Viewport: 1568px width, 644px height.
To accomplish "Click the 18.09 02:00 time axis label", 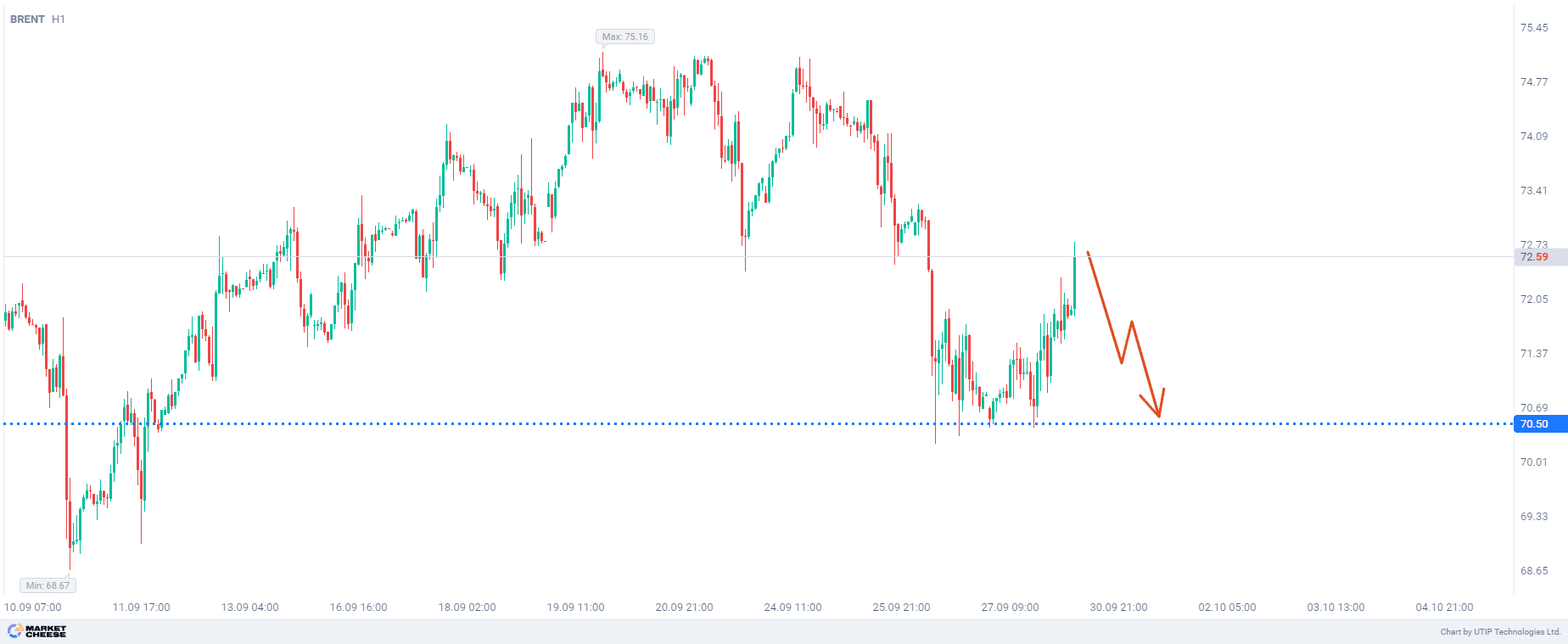I will pyautogui.click(x=467, y=608).
